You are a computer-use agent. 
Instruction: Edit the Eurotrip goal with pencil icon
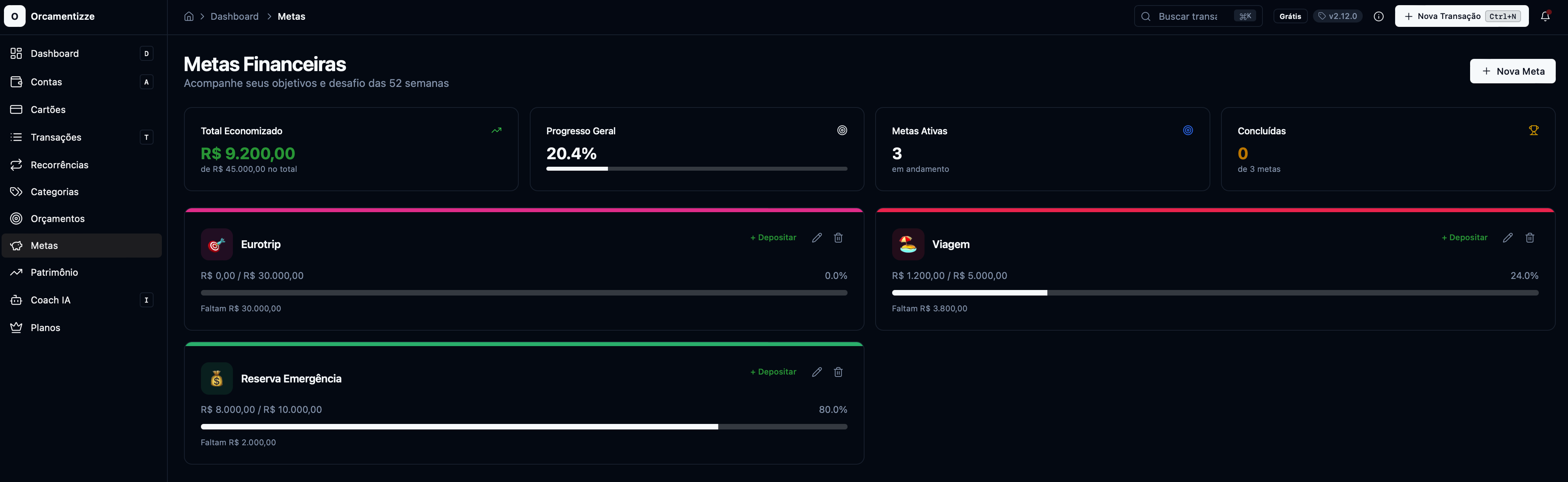tap(817, 238)
